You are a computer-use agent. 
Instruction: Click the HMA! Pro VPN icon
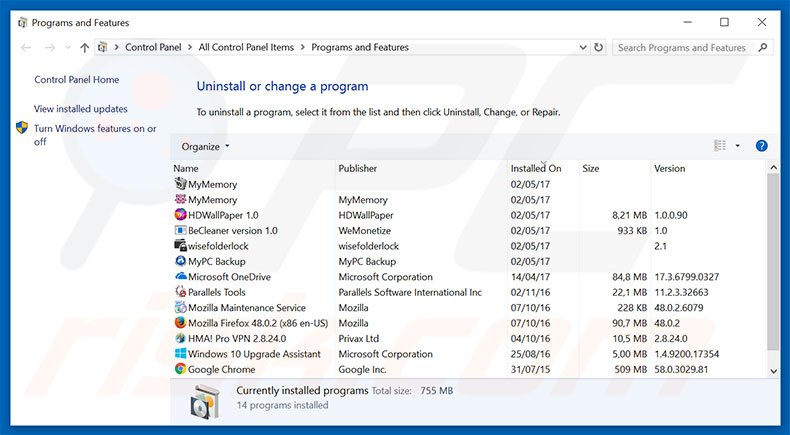[180, 338]
